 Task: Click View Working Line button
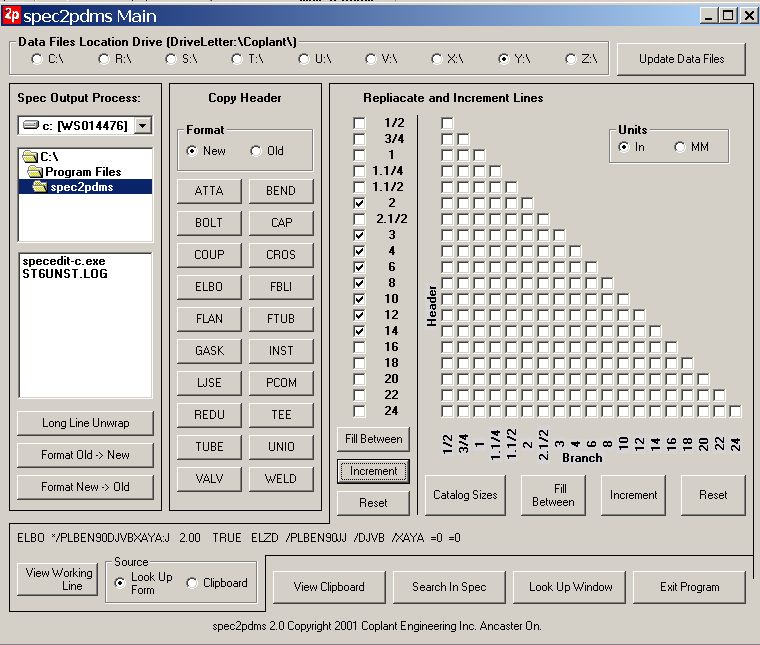tap(58, 579)
